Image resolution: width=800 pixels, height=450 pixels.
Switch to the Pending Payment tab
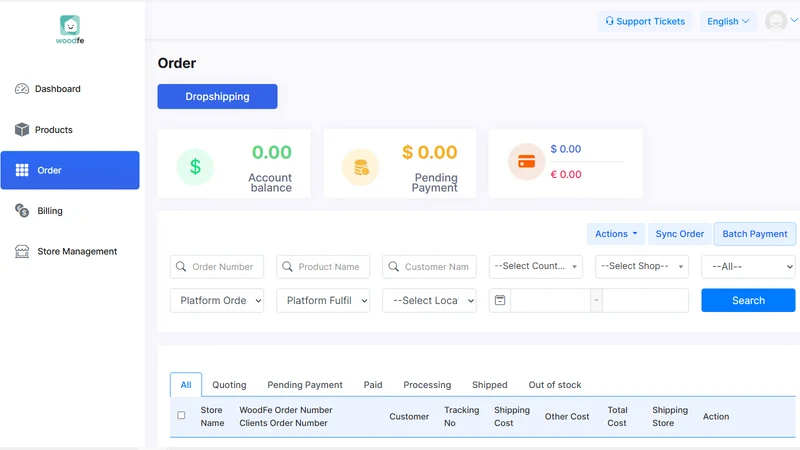305,385
